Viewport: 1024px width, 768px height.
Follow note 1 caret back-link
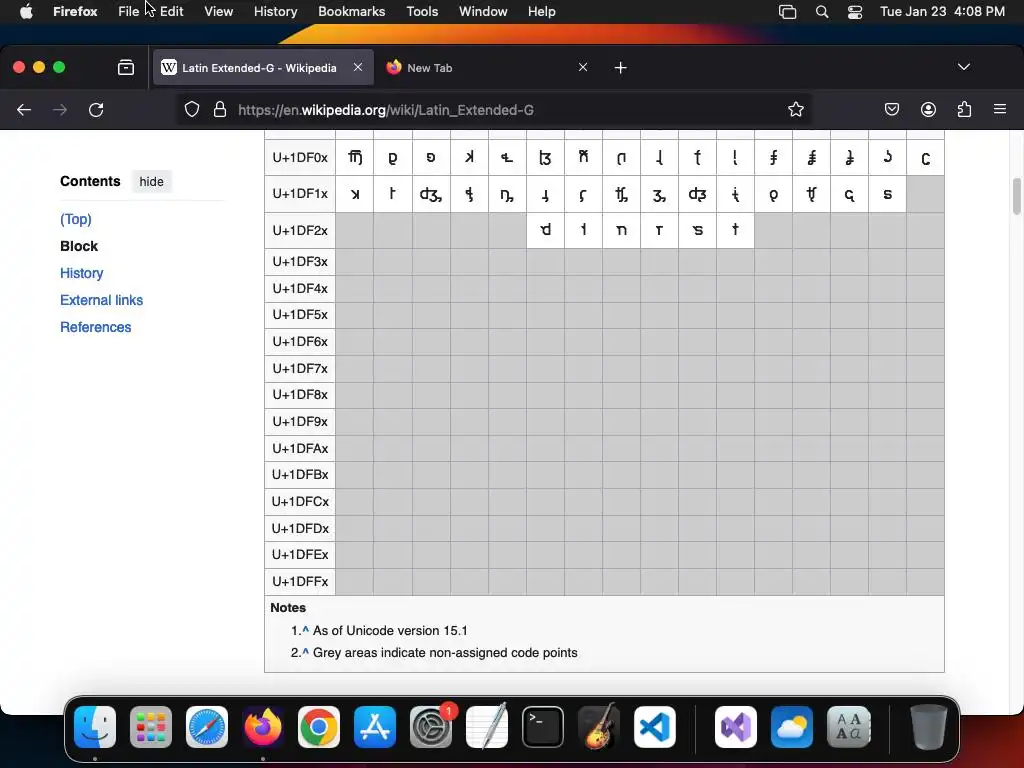click(x=305, y=630)
